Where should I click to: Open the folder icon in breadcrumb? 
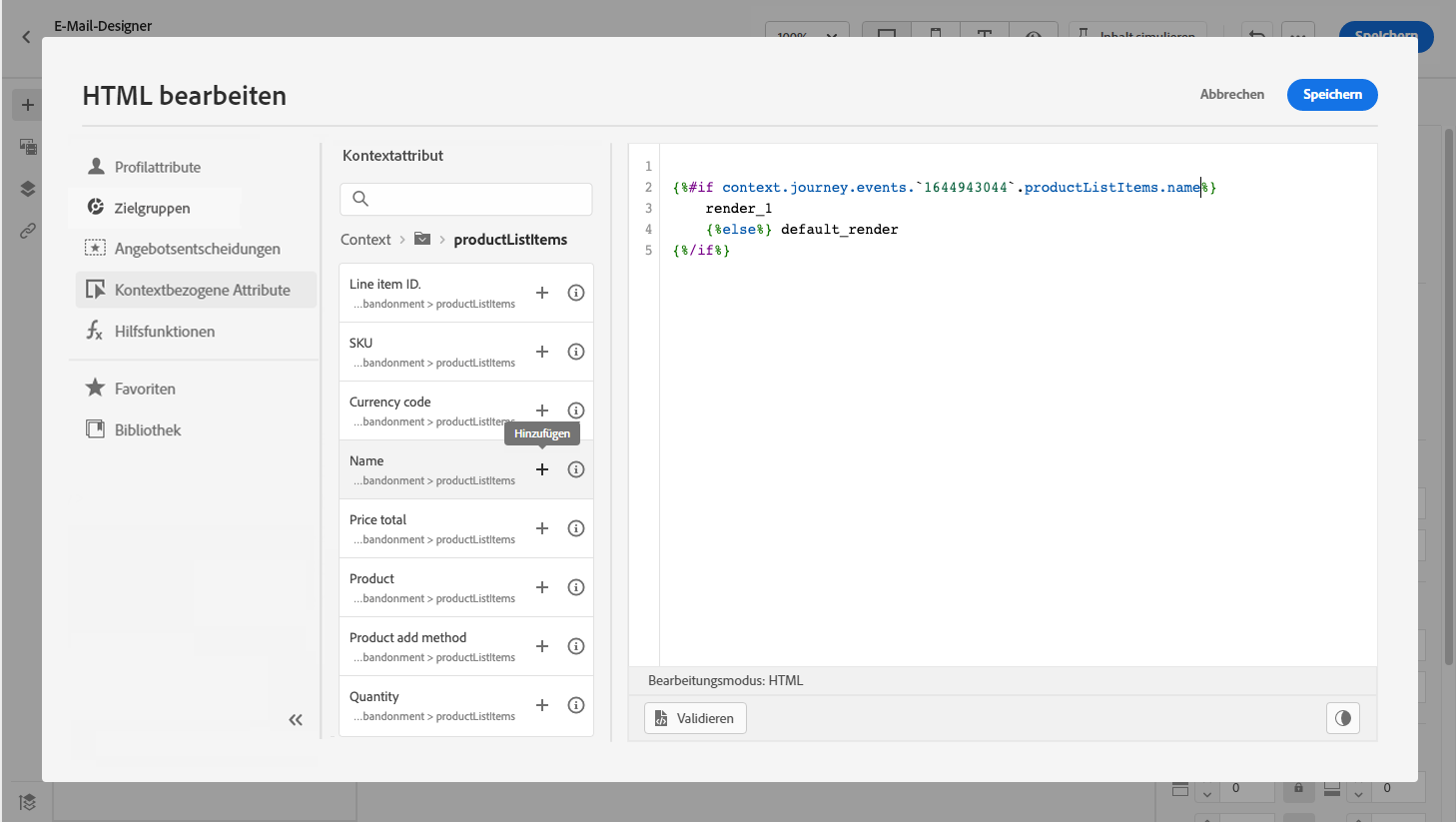coord(422,239)
